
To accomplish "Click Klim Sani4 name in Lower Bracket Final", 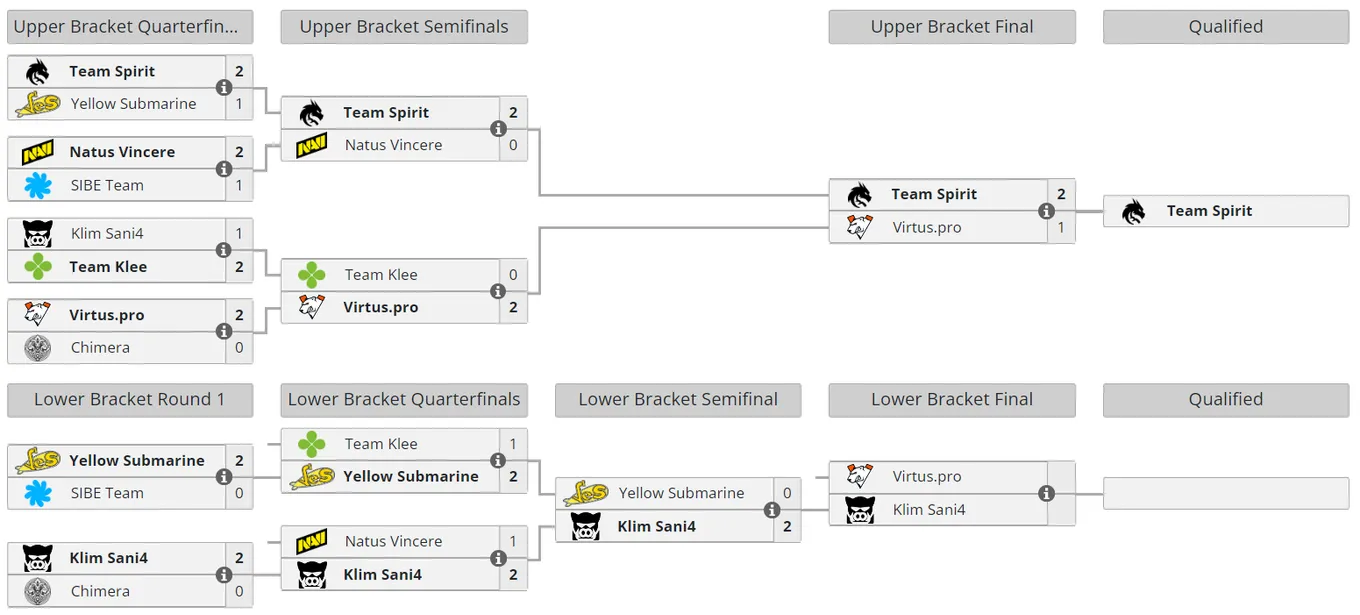I will tap(929, 510).
